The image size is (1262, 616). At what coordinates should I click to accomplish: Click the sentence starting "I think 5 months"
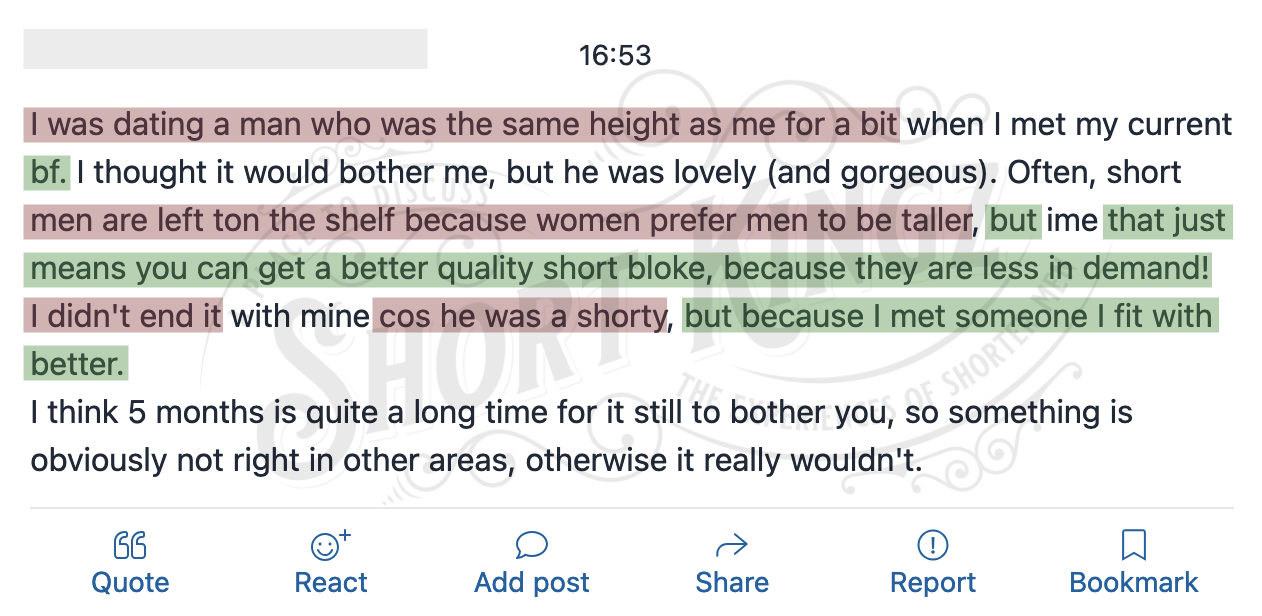click(582, 437)
